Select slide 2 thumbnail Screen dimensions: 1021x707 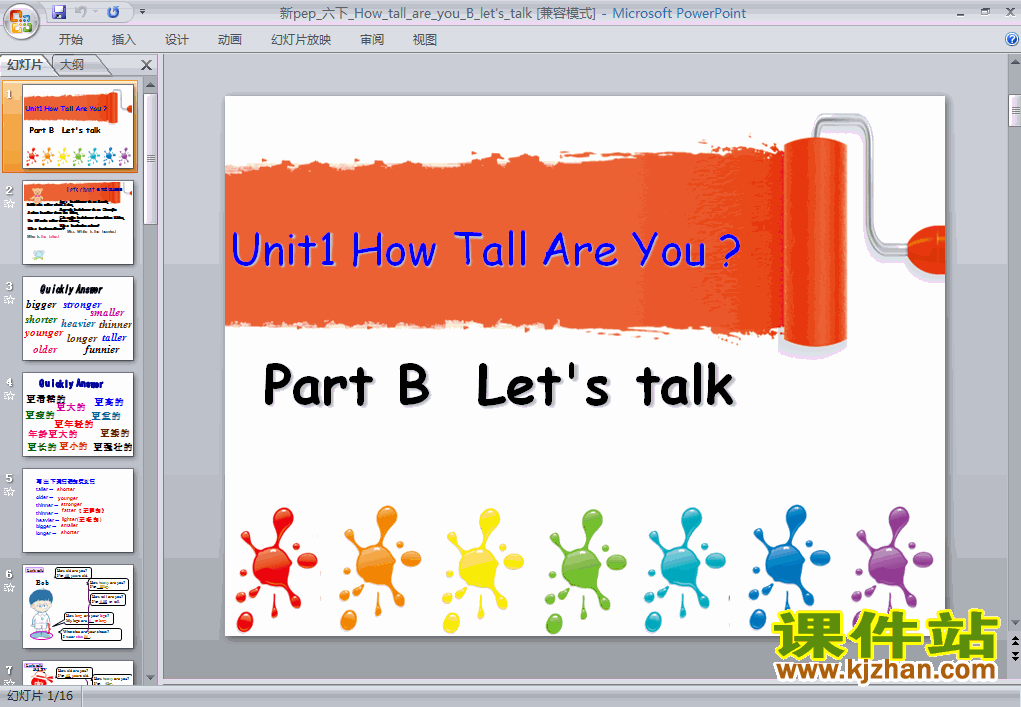tap(78, 223)
